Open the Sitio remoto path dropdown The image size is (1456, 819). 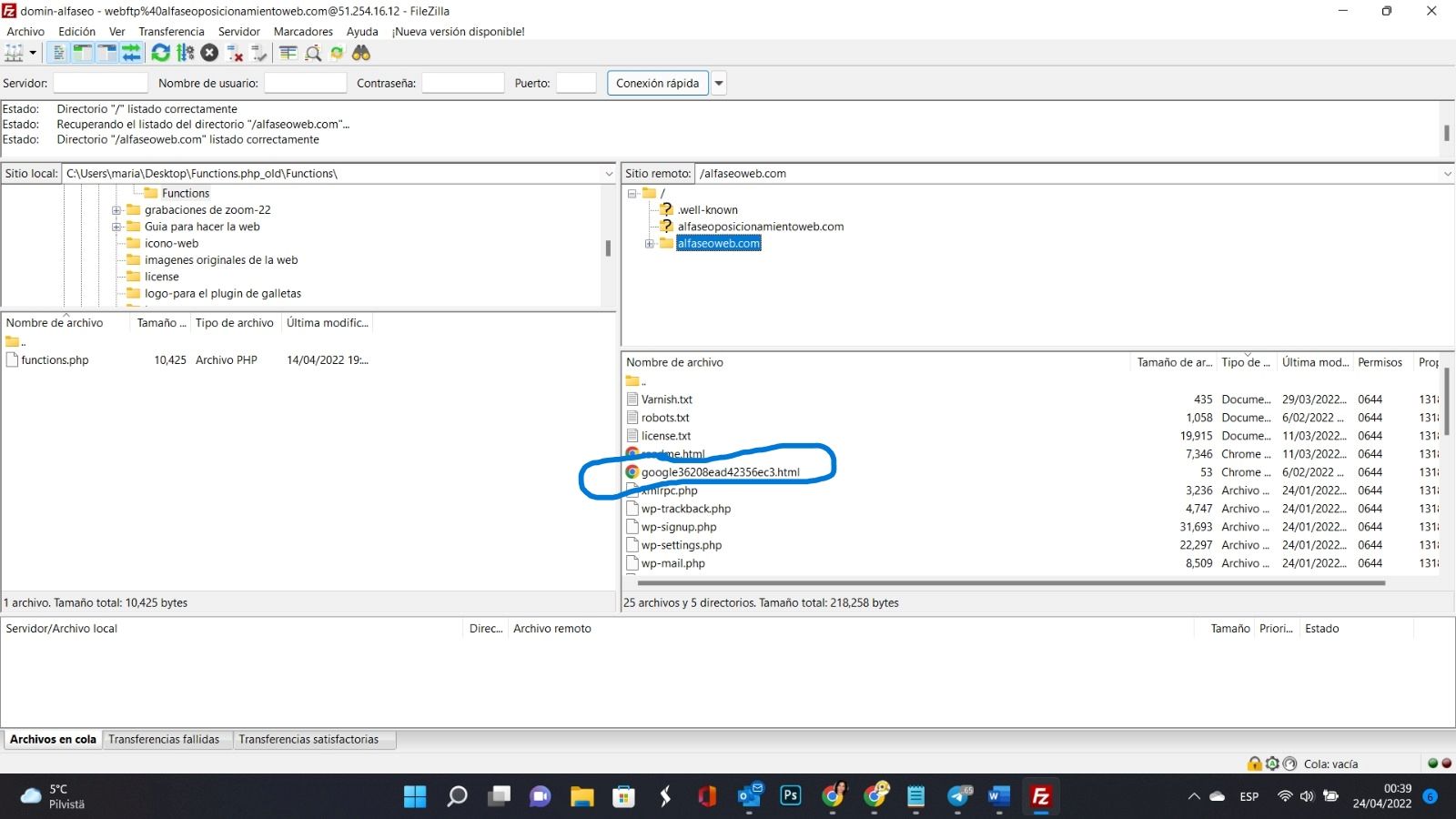(1447, 173)
